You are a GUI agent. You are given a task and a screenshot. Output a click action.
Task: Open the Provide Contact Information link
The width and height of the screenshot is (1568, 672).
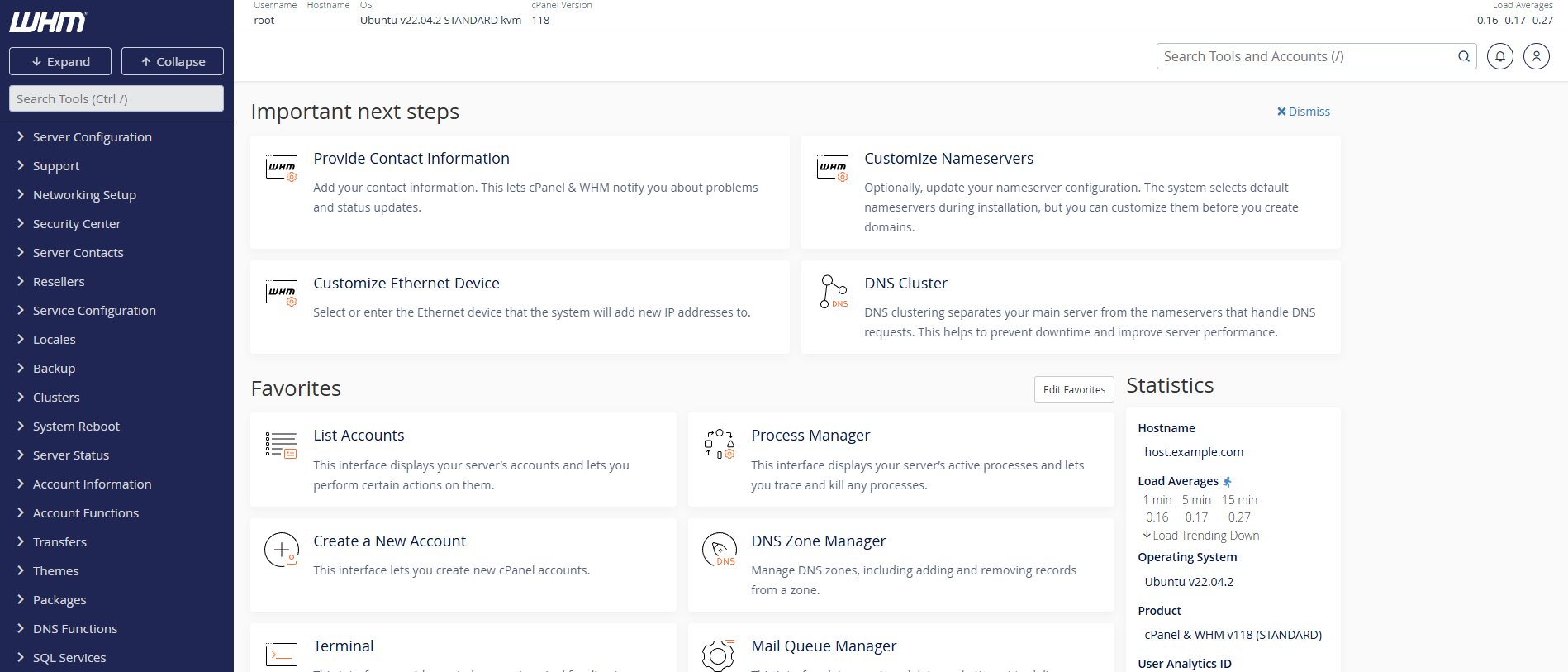tap(411, 159)
